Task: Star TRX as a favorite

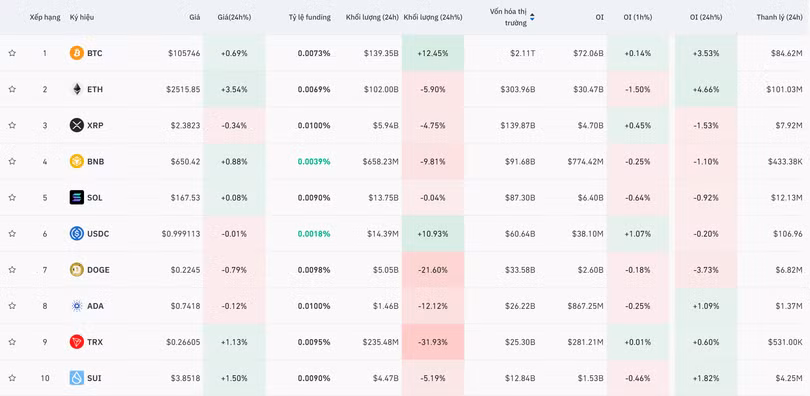Action: [12, 342]
